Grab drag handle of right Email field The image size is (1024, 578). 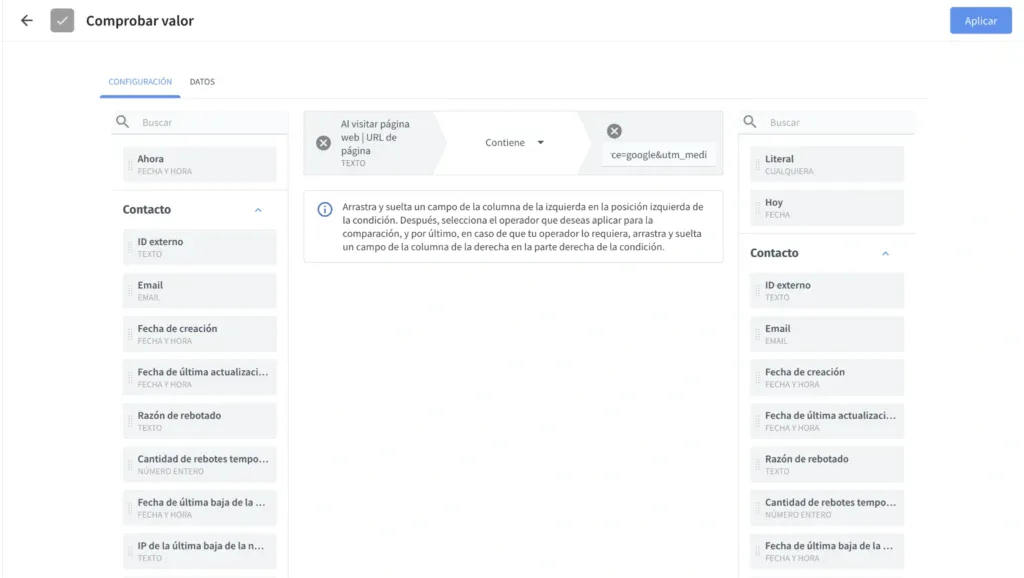click(x=758, y=334)
